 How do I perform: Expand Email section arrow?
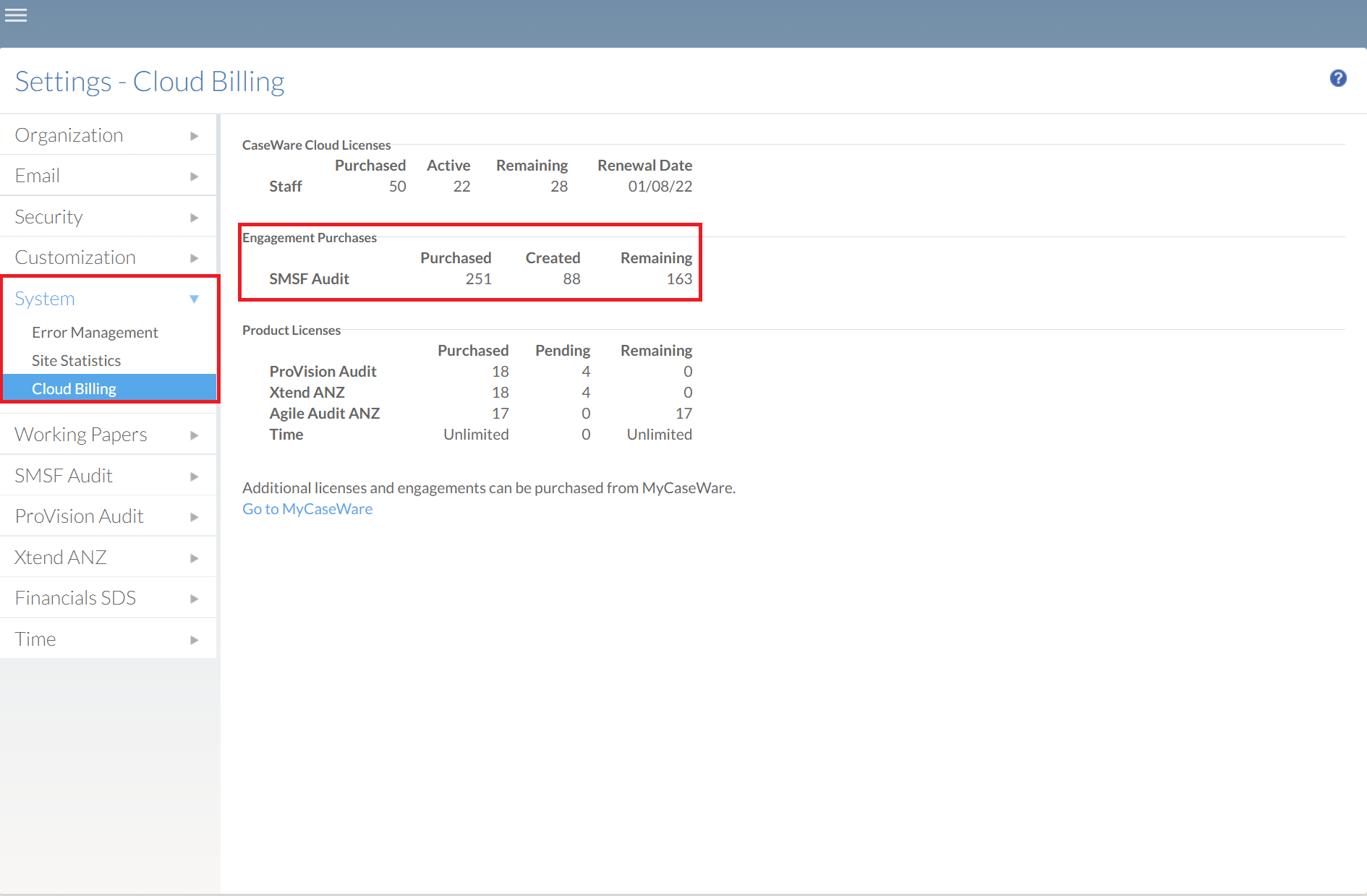click(x=194, y=176)
